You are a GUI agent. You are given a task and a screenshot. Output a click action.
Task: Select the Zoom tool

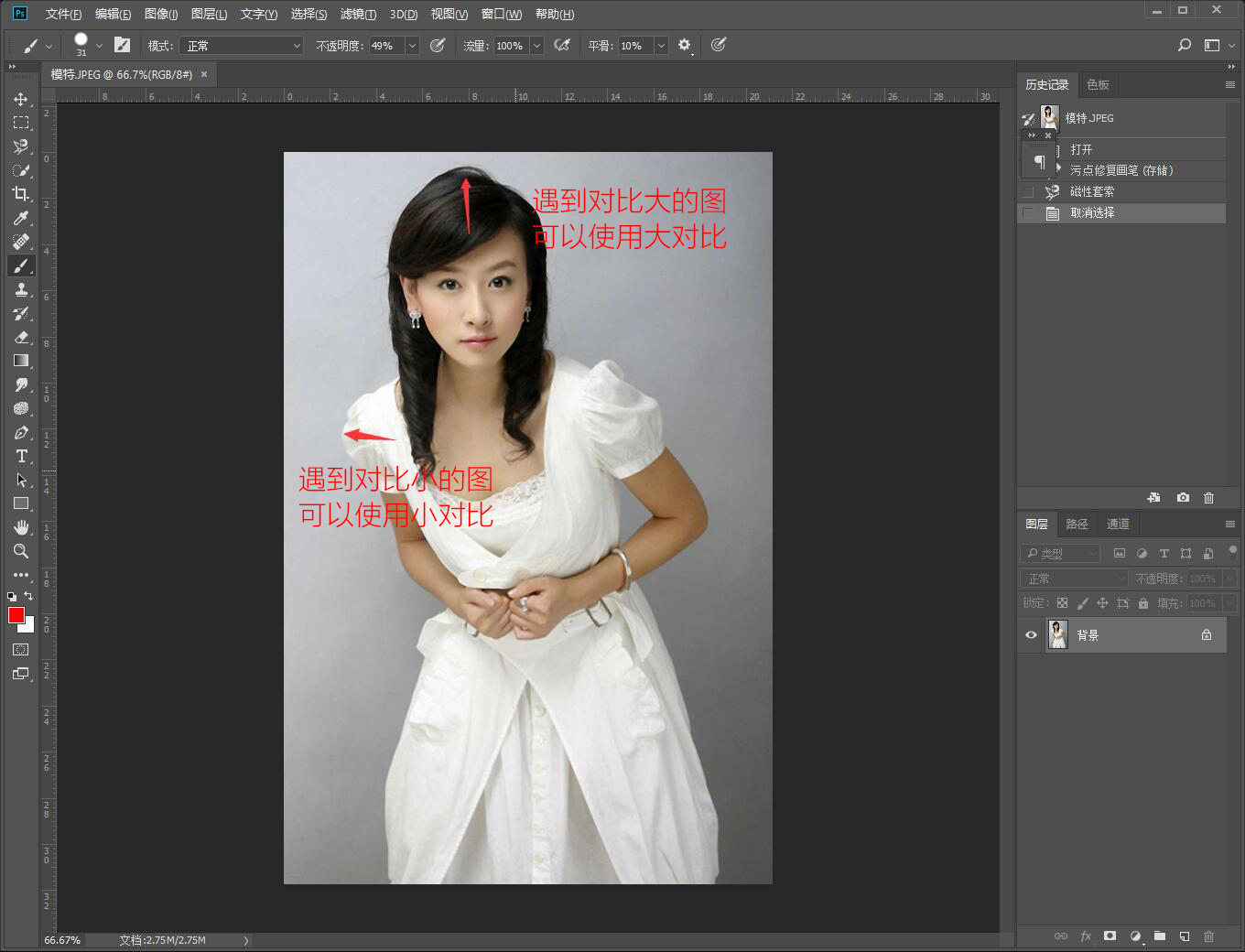click(20, 551)
